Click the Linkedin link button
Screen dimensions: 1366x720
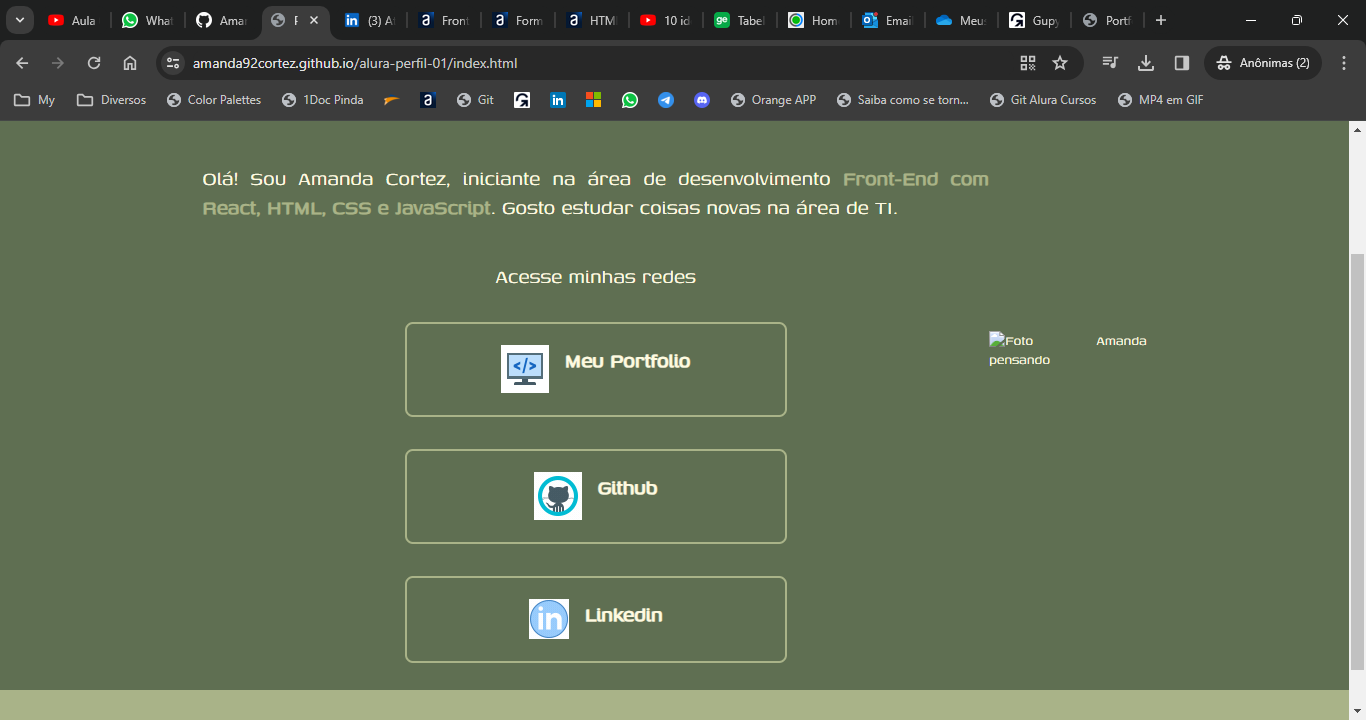click(596, 619)
